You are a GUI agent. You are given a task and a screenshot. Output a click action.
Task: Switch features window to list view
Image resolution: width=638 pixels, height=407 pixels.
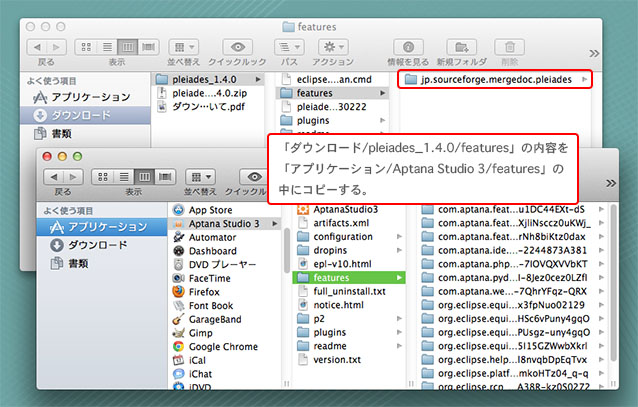point(107,47)
